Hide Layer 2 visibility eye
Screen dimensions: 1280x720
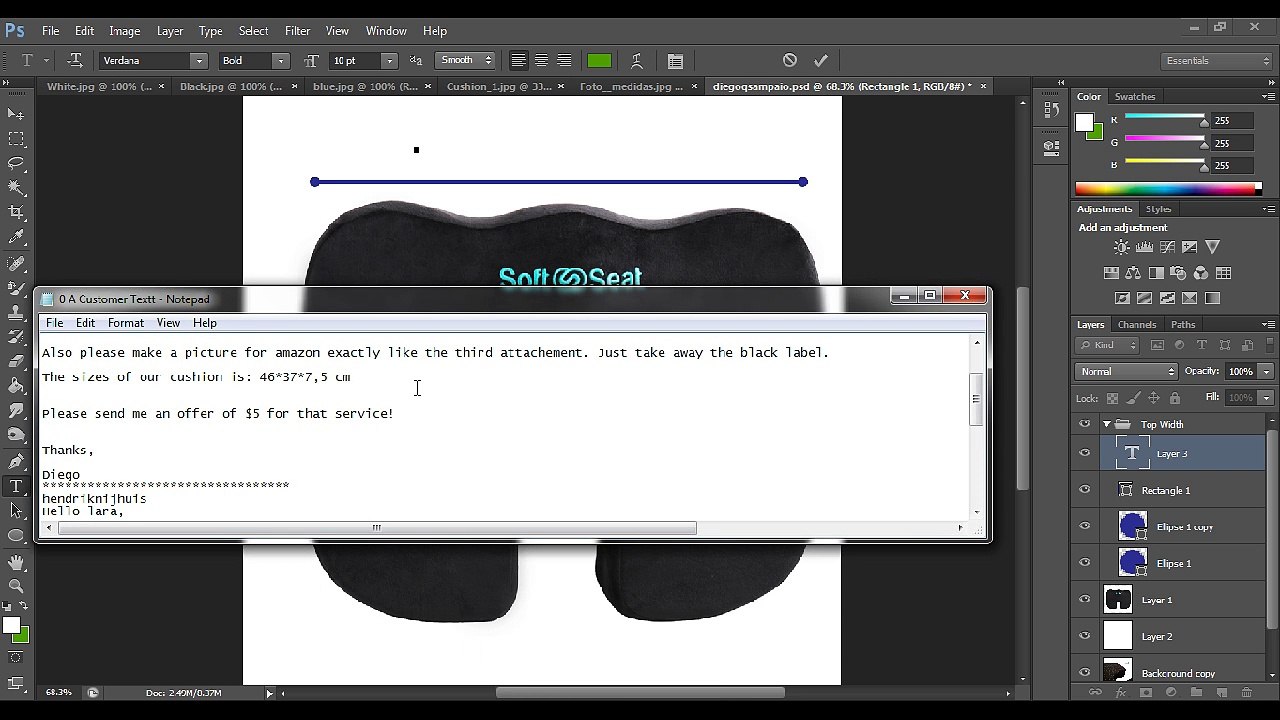(1085, 636)
